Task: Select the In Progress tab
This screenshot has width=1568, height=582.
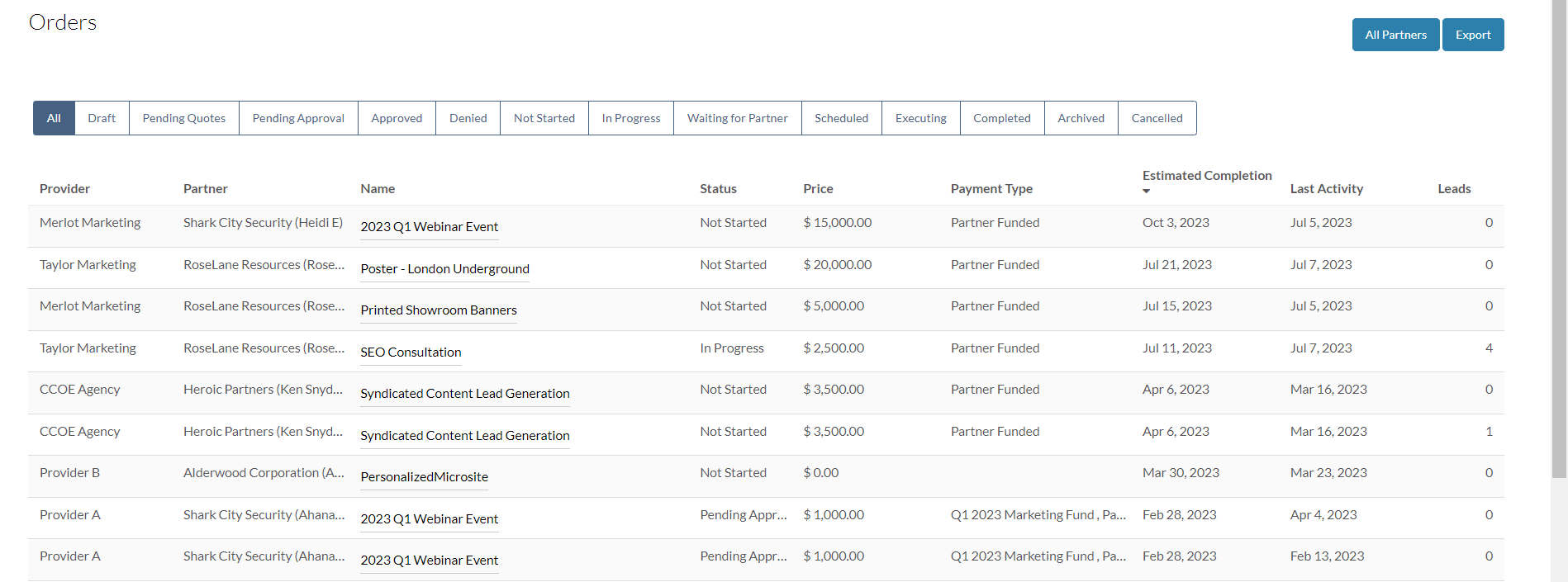Action: tap(631, 118)
